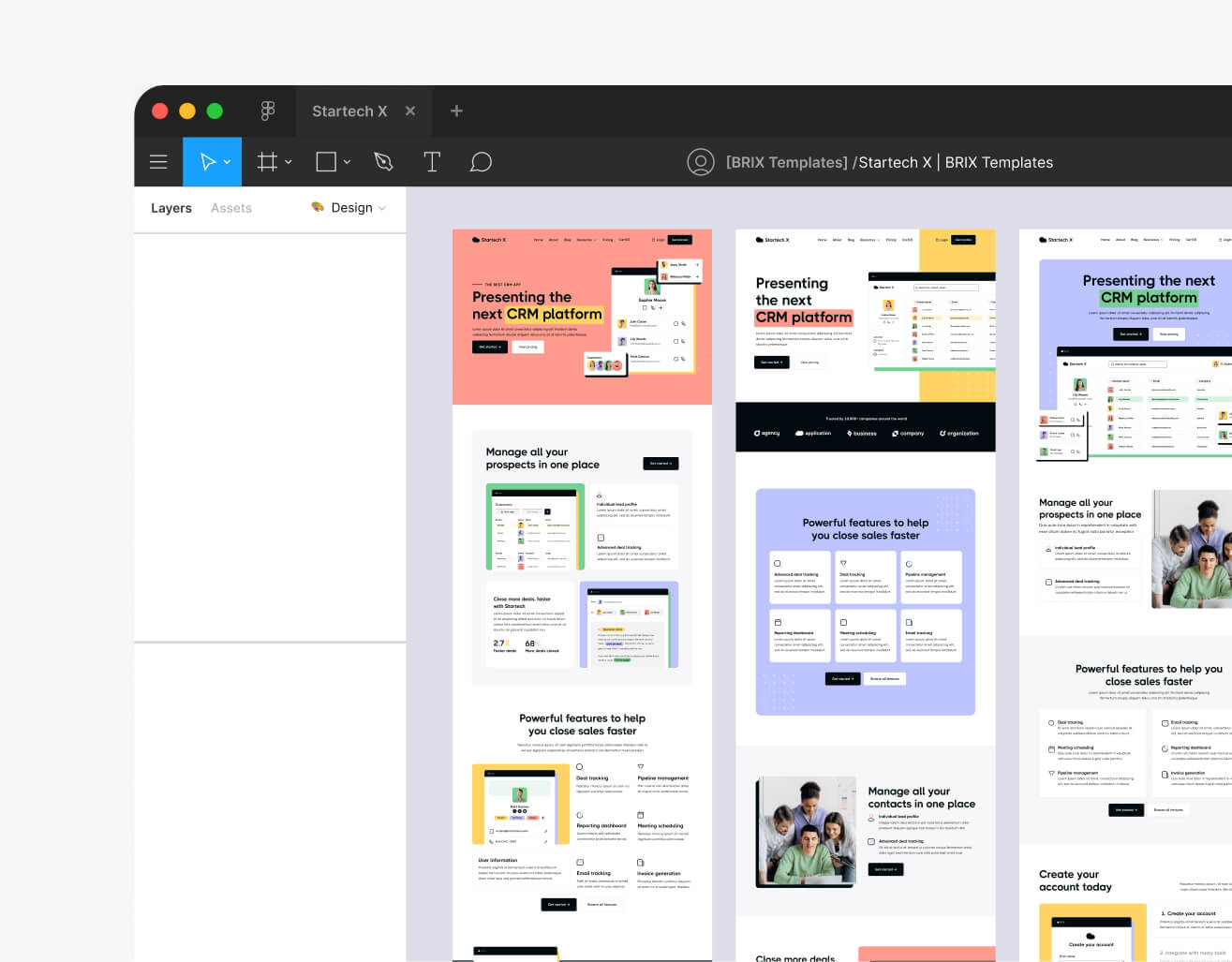Click the BRIX Templates breadcrumb link
This screenshot has height=962, width=1232.
tap(786, 161)
